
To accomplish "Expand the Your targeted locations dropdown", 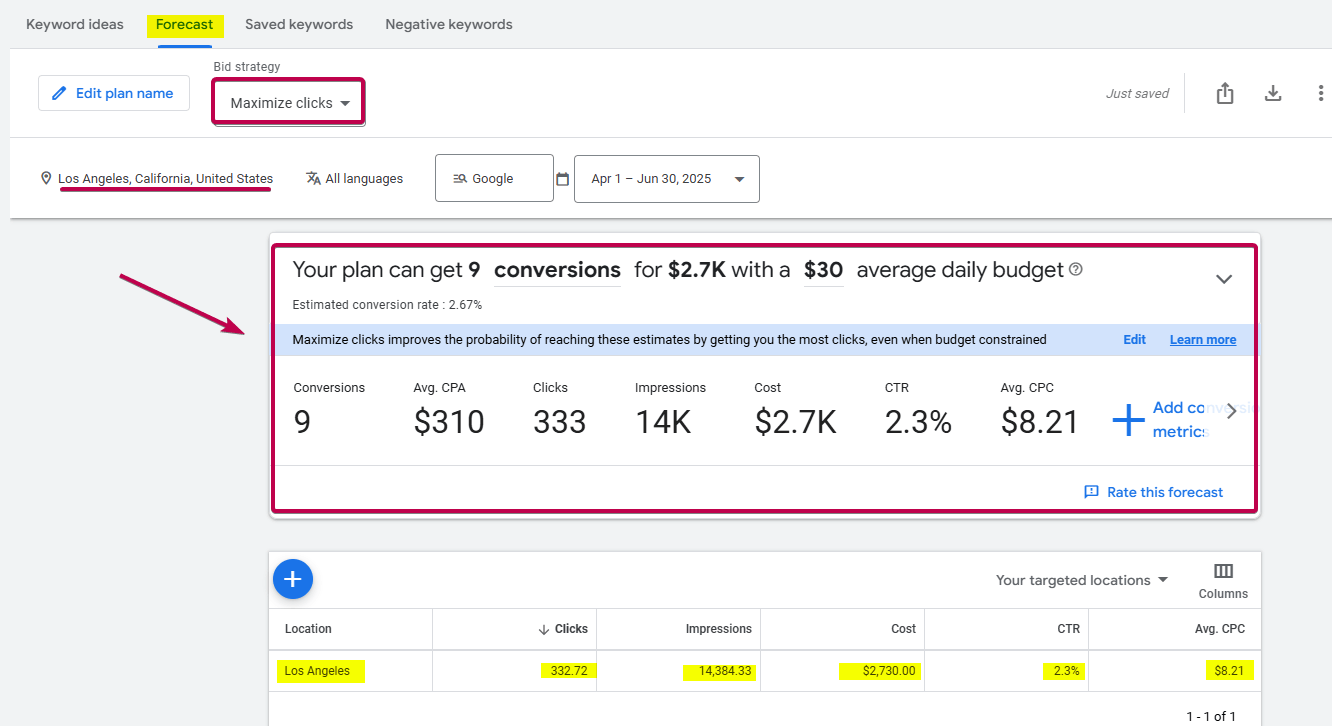I will tap(1082, 580).
